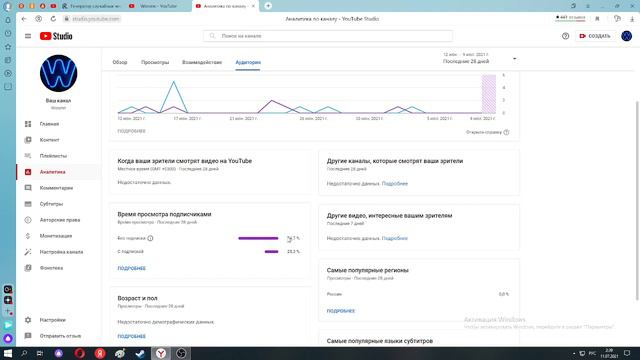Click the info icon next to Без подписки
Image resolution: width=640 pixels, height=360 pixels.
tap(150, 238)
